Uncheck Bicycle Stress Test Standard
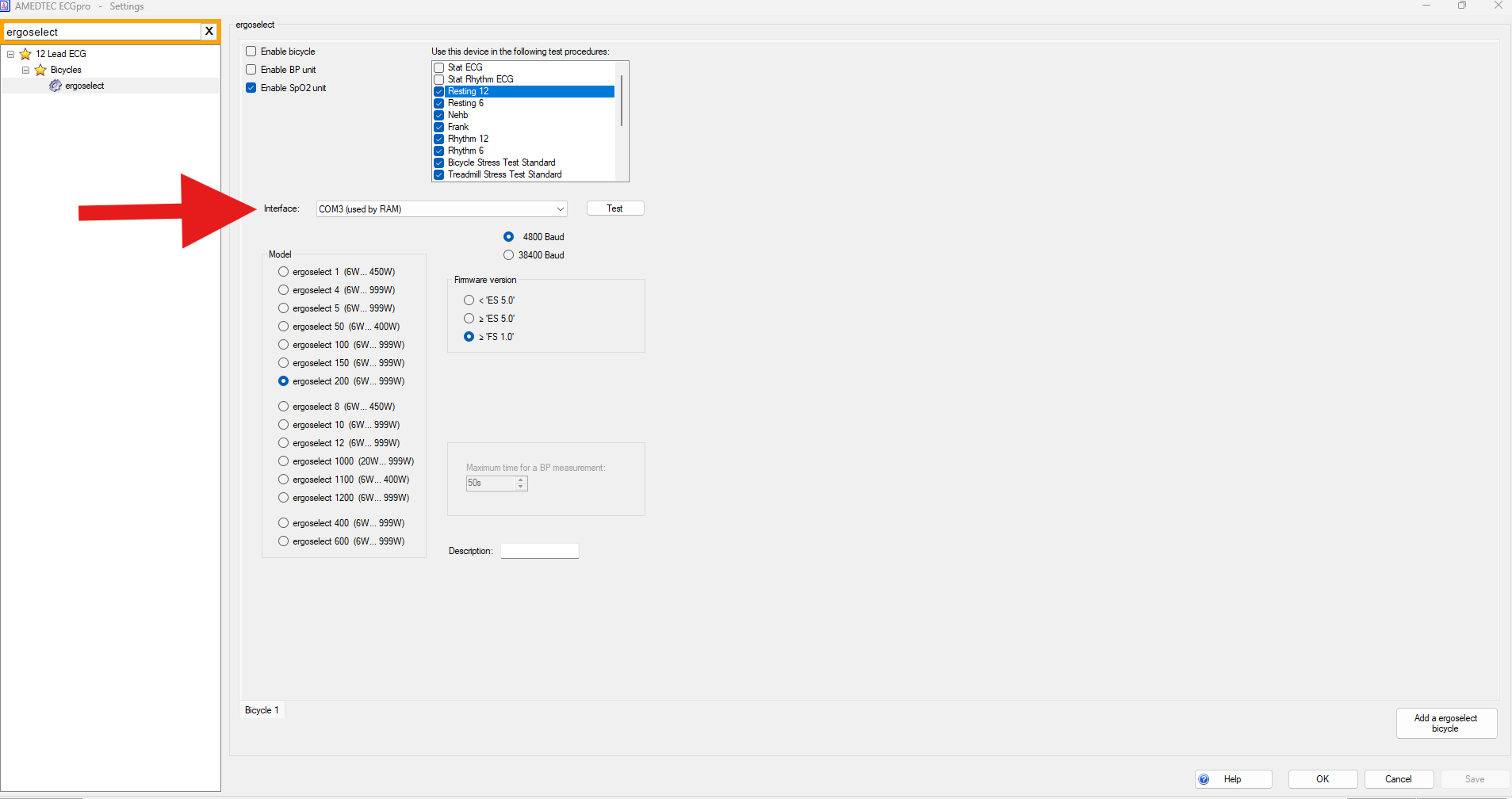The width and height of the screenshot is (1512, 799). click(439, 162)
